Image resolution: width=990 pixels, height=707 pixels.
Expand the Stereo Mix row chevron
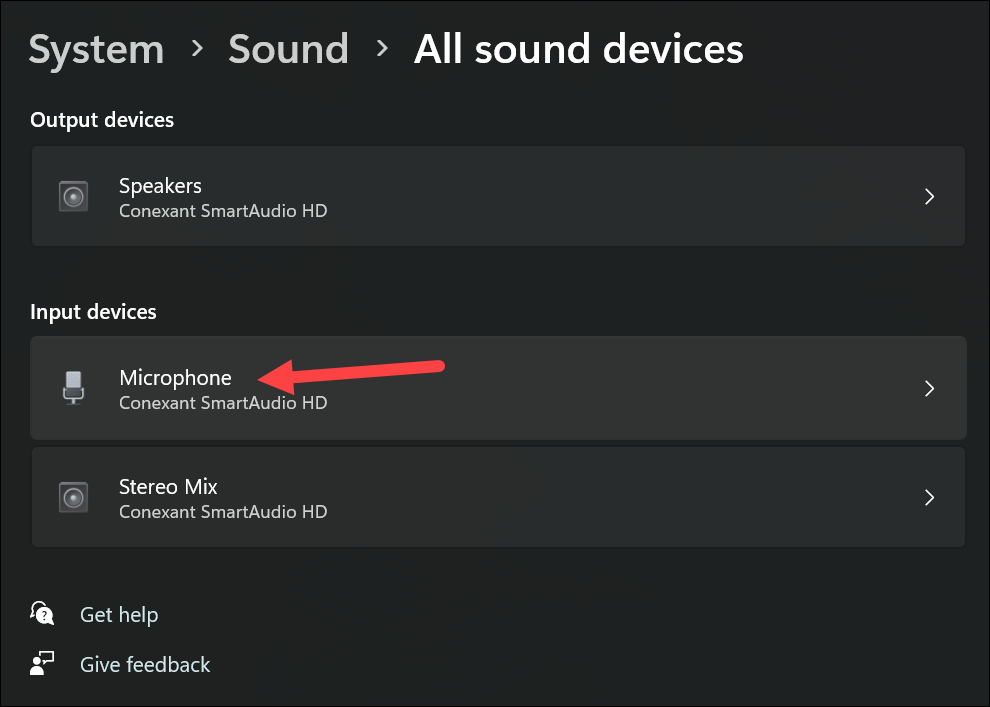(929, 497)
